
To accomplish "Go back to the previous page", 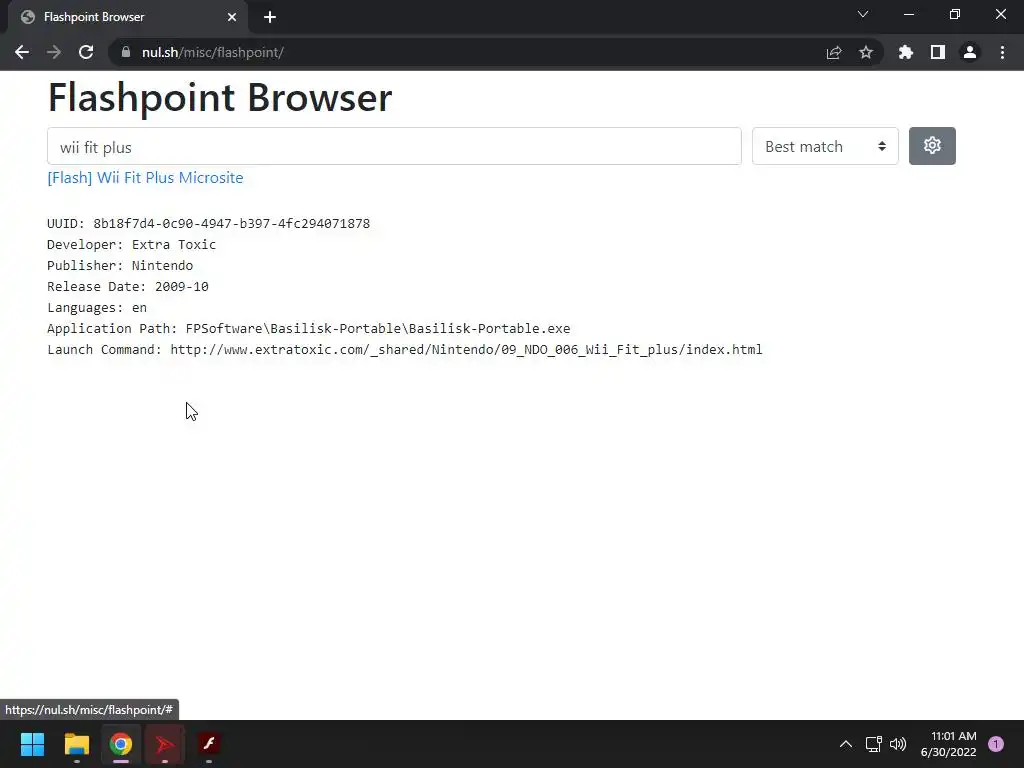I will (22, 52).
